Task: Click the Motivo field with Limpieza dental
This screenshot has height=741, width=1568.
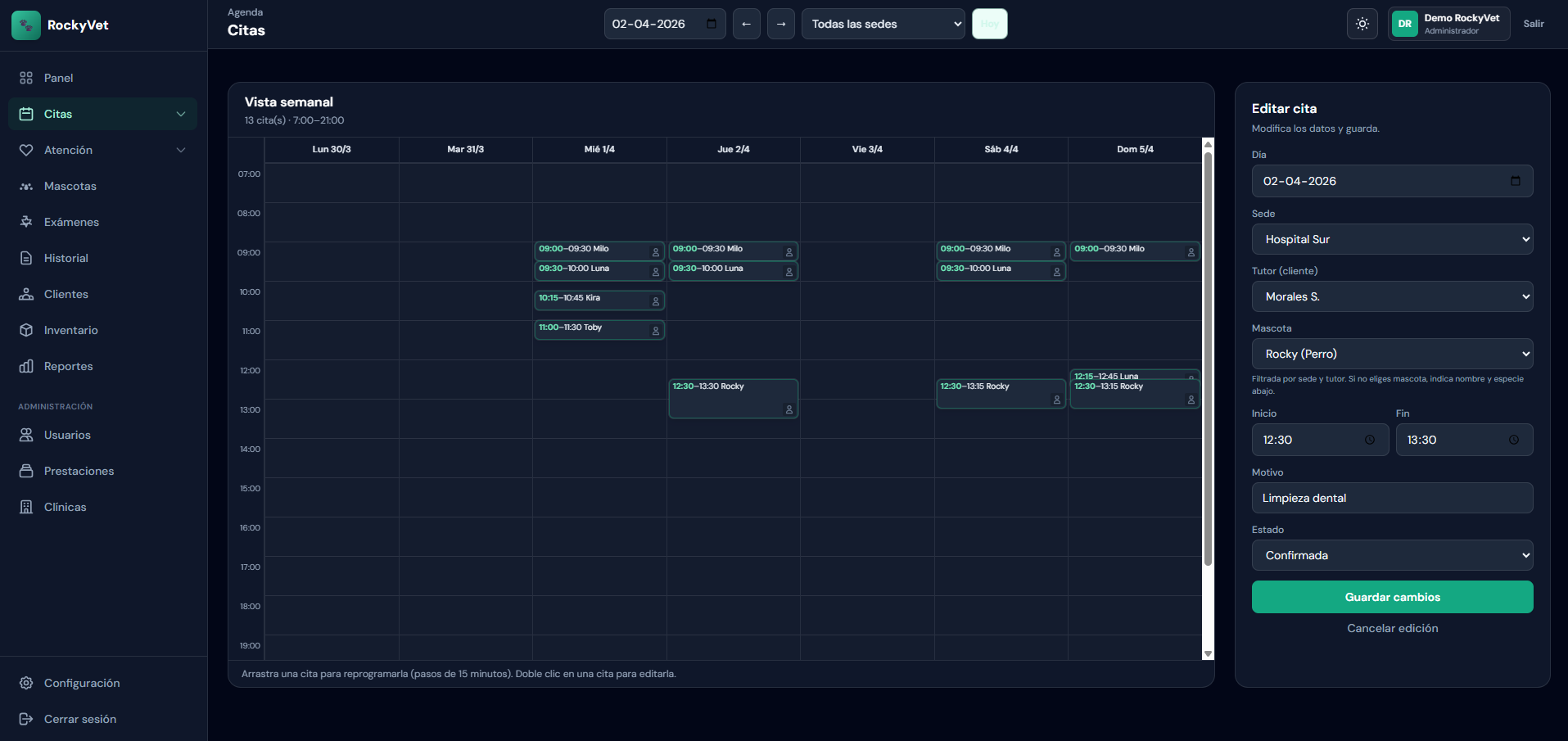Action: click(x=1392, y=498)
